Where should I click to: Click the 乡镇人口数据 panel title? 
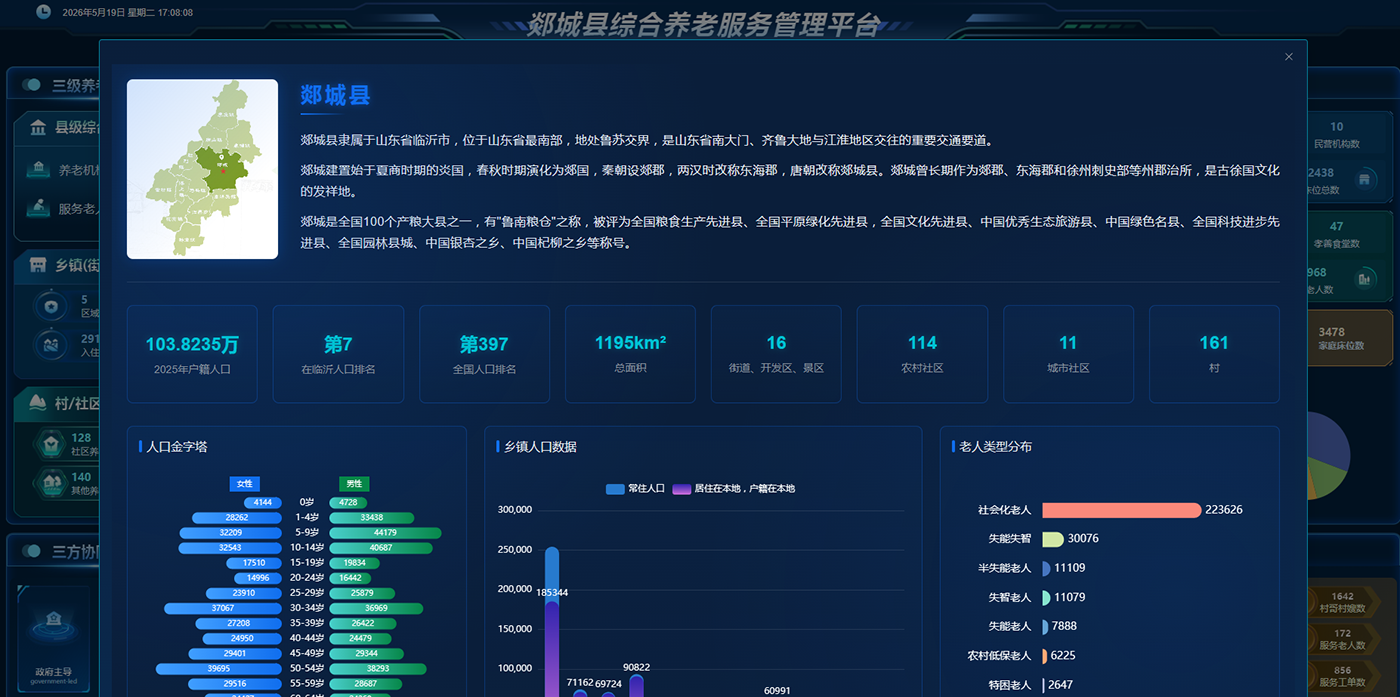pyautogui.click(x=540, y=447)
